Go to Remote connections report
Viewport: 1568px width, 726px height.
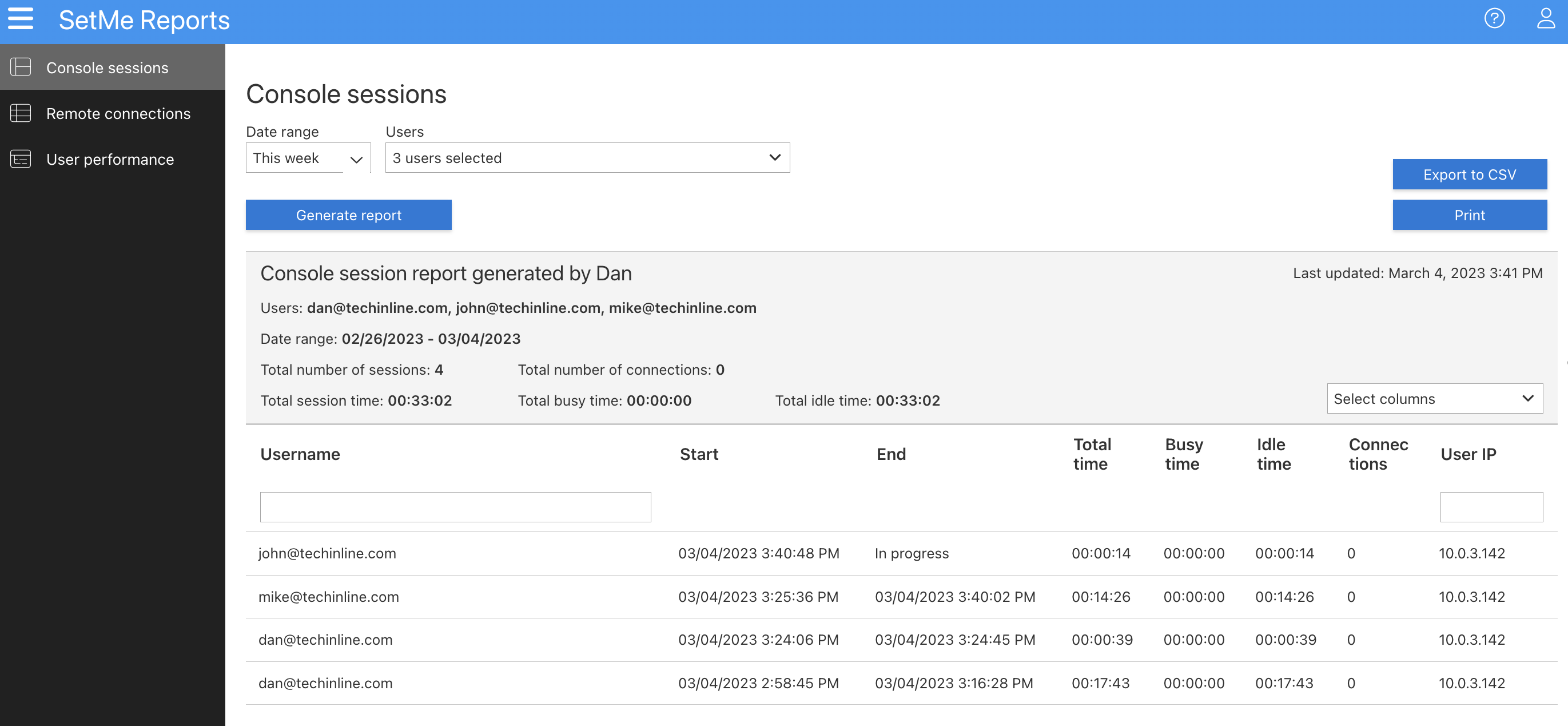118,113
